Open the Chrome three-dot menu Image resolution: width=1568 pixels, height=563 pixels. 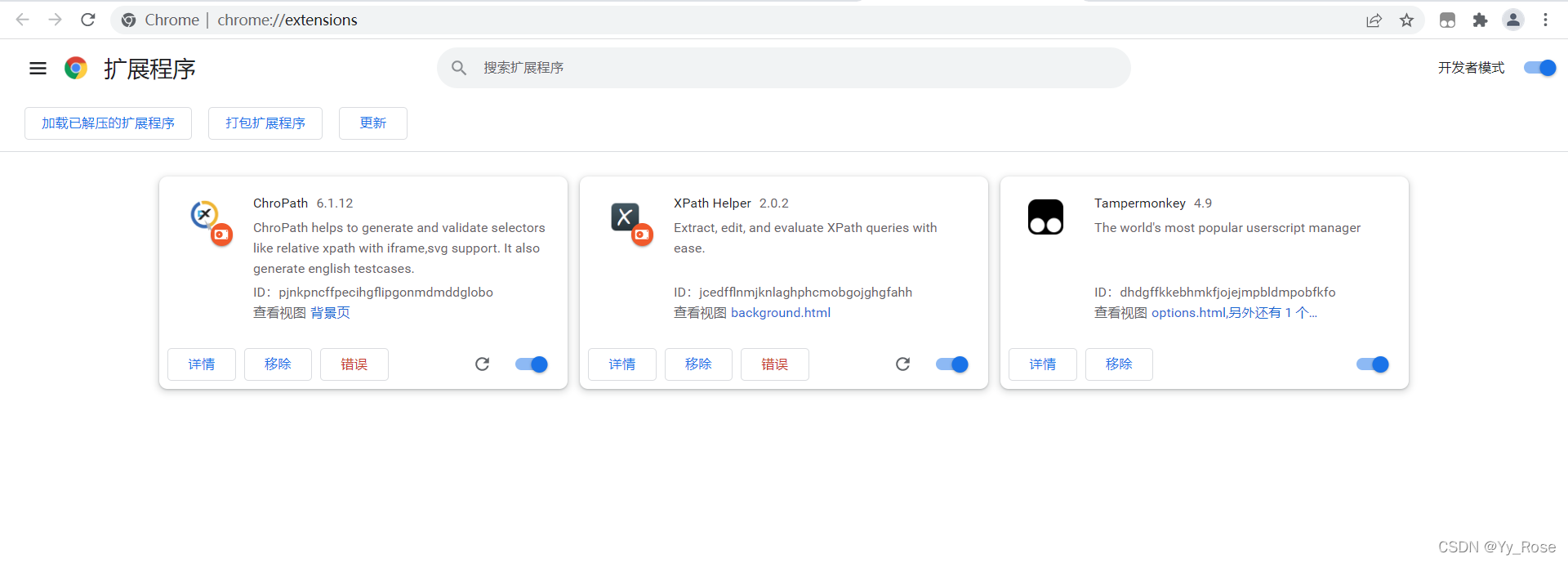(1545, 20)
